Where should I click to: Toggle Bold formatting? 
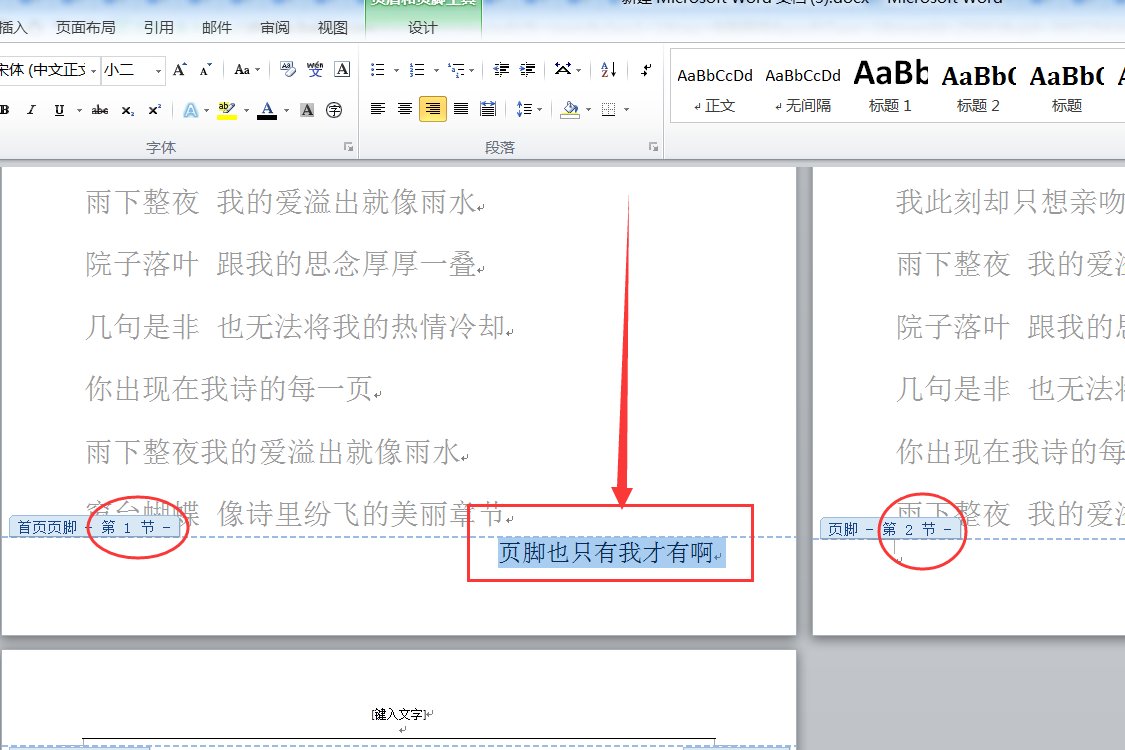click(6, 109)
